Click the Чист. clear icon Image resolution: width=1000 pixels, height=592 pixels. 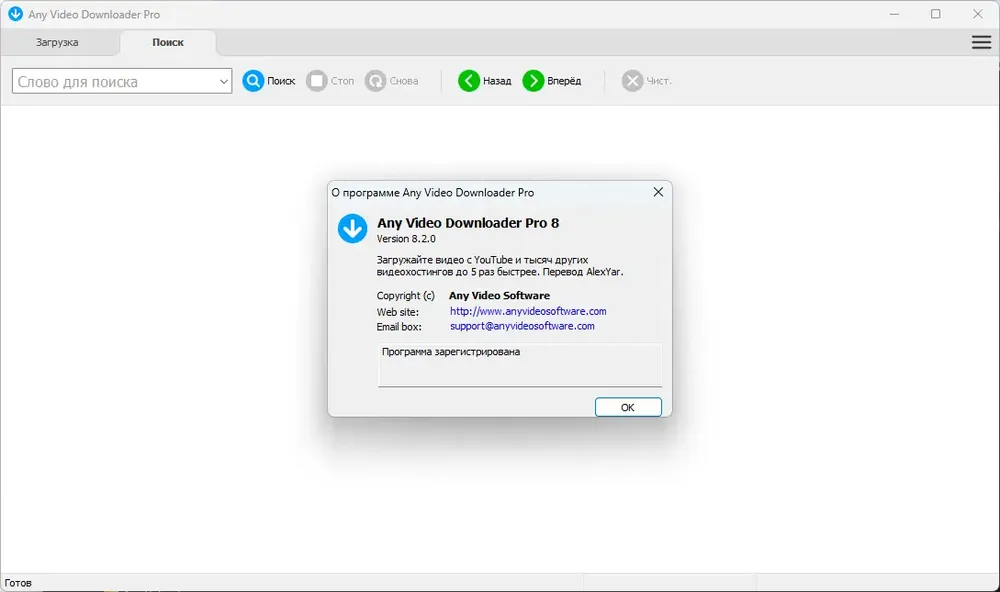632,81
